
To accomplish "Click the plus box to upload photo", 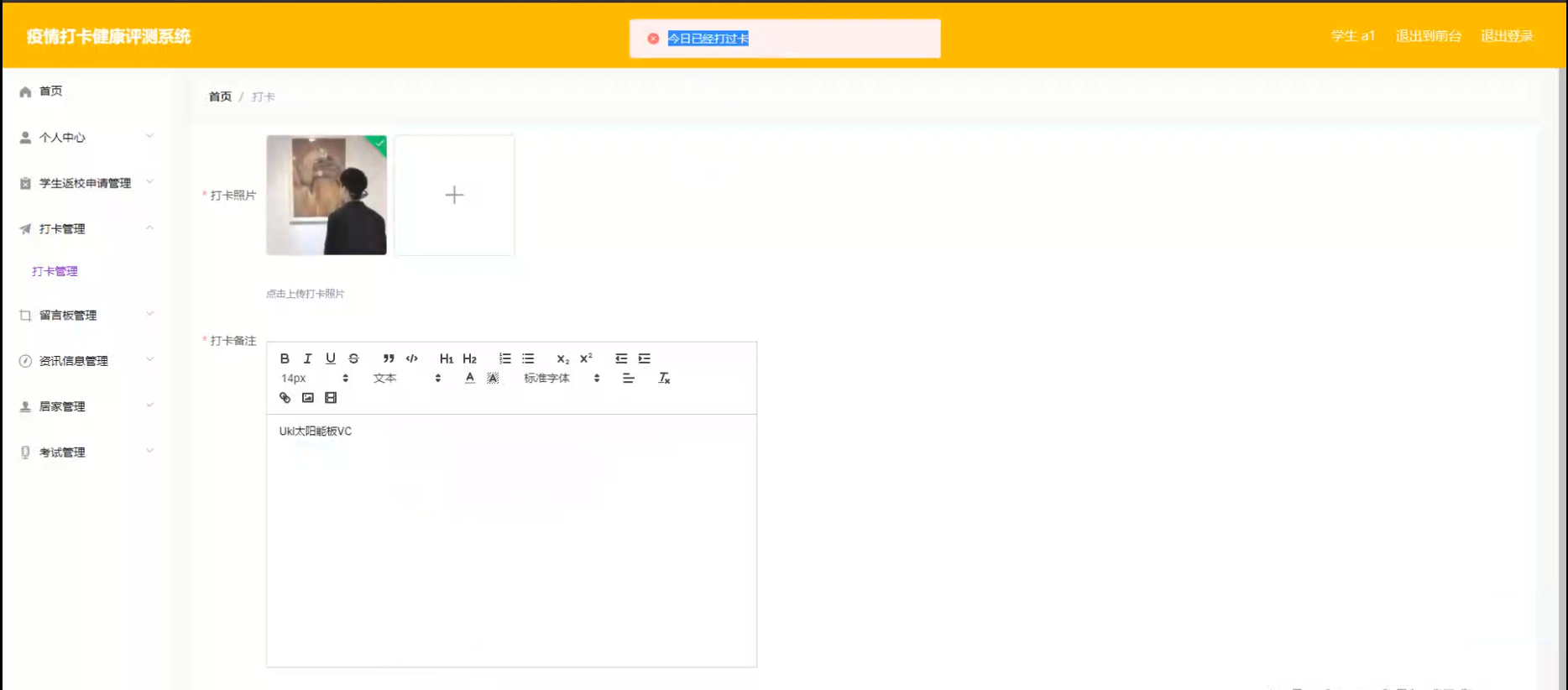I will click(454, 195).
